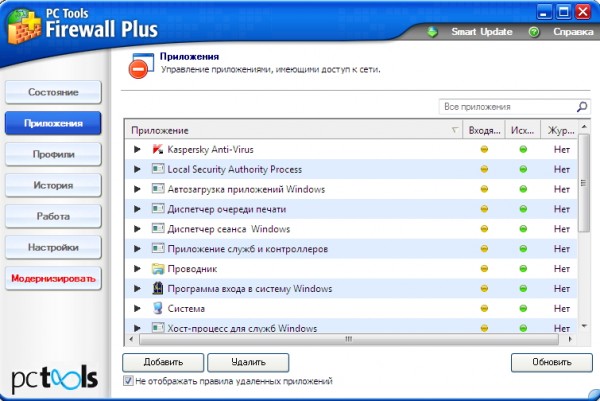600x401 pixels.
Task: Sort by the Приложение column header
Action: coord(293,130)
